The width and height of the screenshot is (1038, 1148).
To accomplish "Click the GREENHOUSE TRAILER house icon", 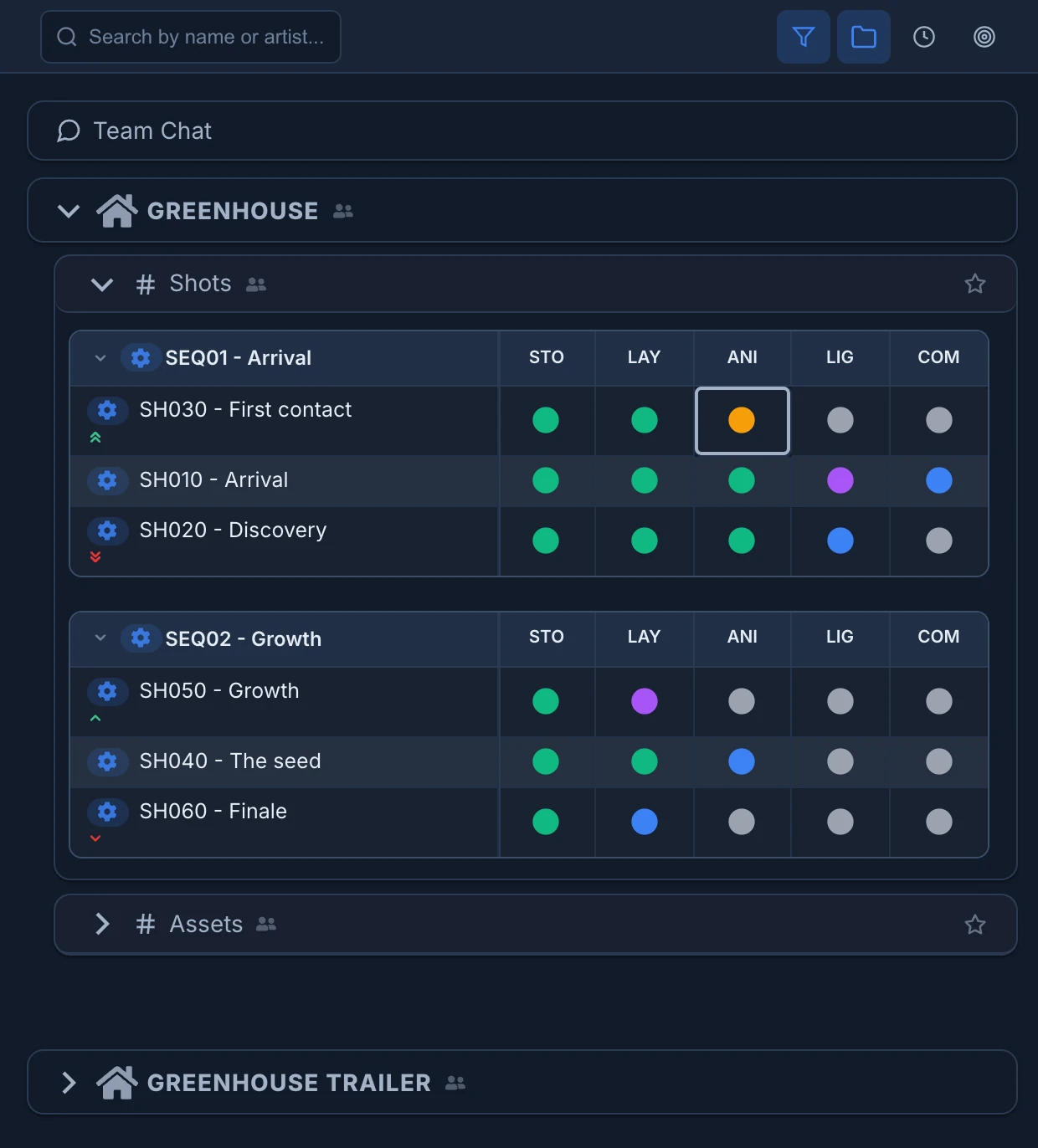I will point(117,1082).
